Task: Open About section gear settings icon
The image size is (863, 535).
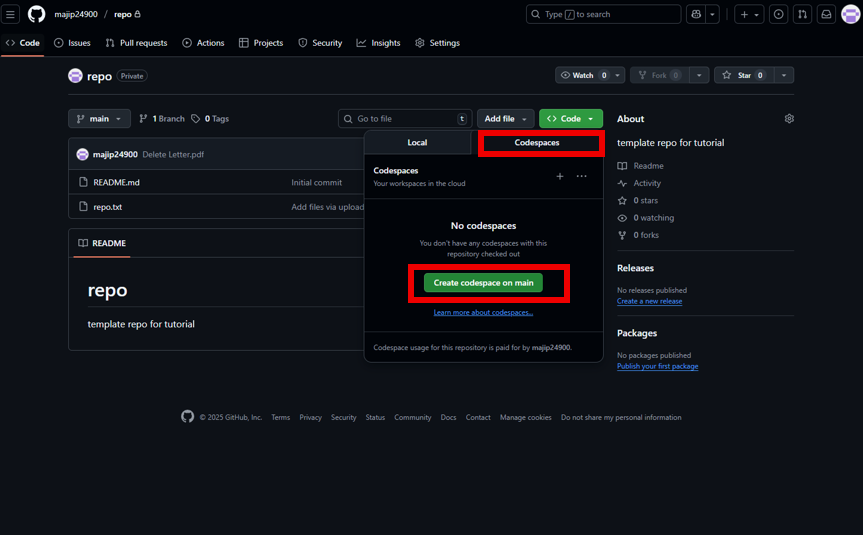Action: pos(789,119)
